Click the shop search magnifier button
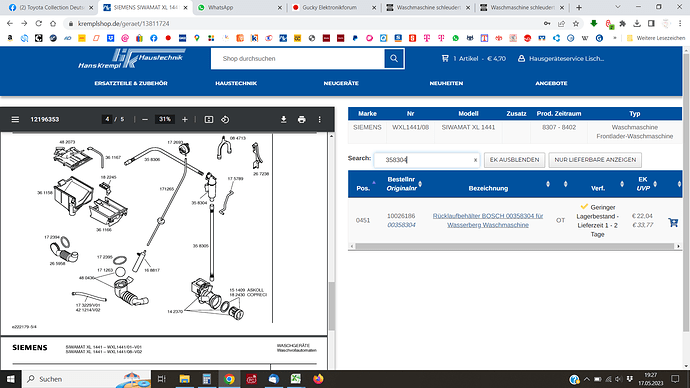690x388 pixels. pyautogui.click(x=394, y=59)
